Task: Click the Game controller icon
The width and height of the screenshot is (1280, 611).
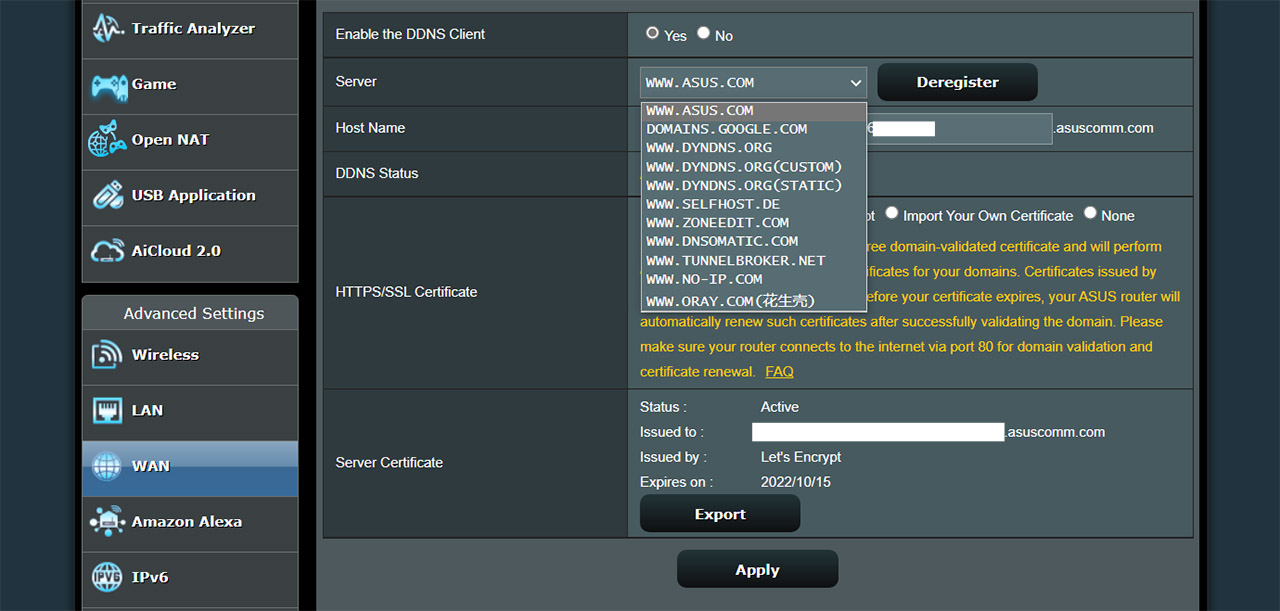Action: click(108, 85)
